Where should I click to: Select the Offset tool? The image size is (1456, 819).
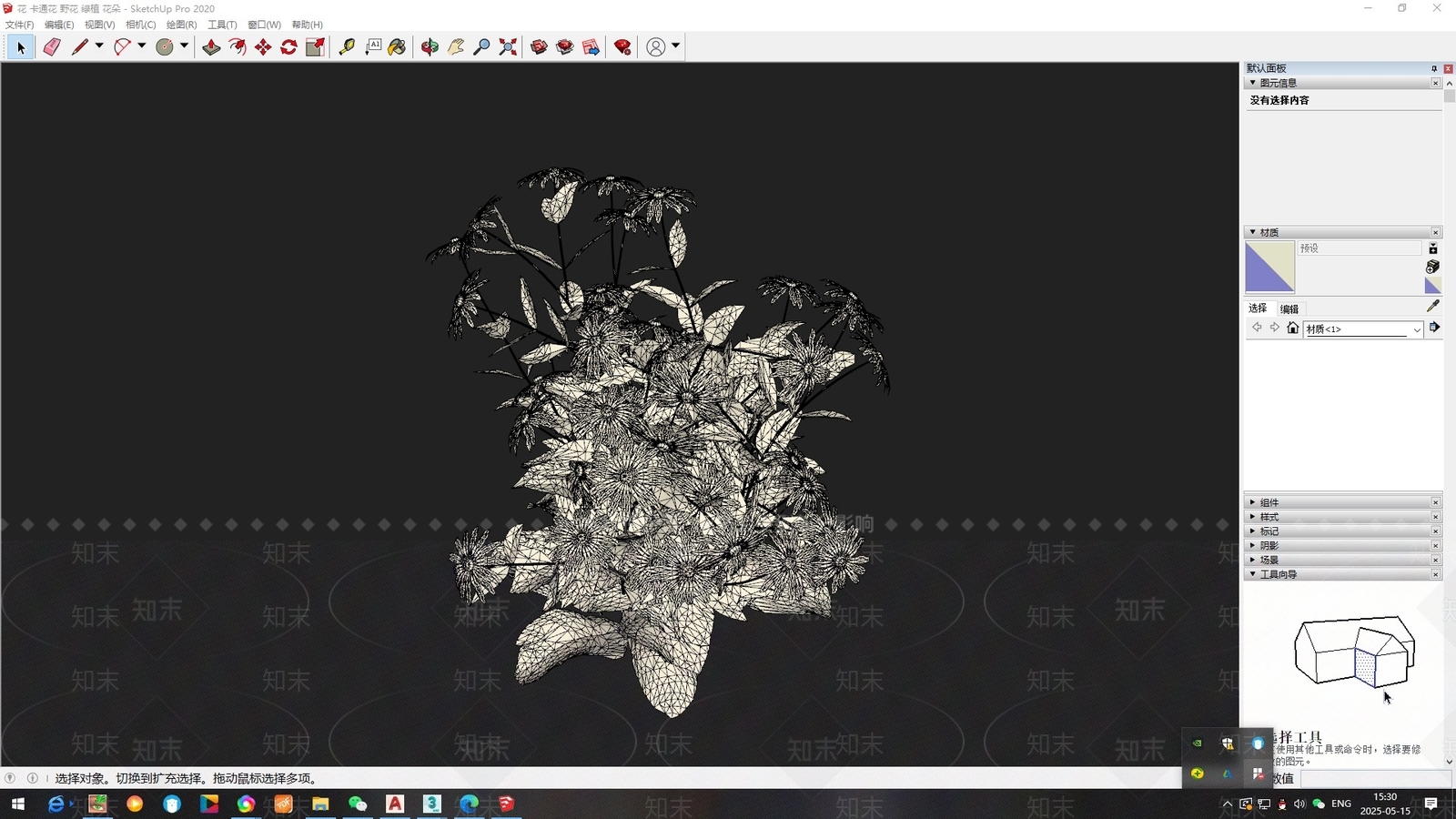point(238,47)
